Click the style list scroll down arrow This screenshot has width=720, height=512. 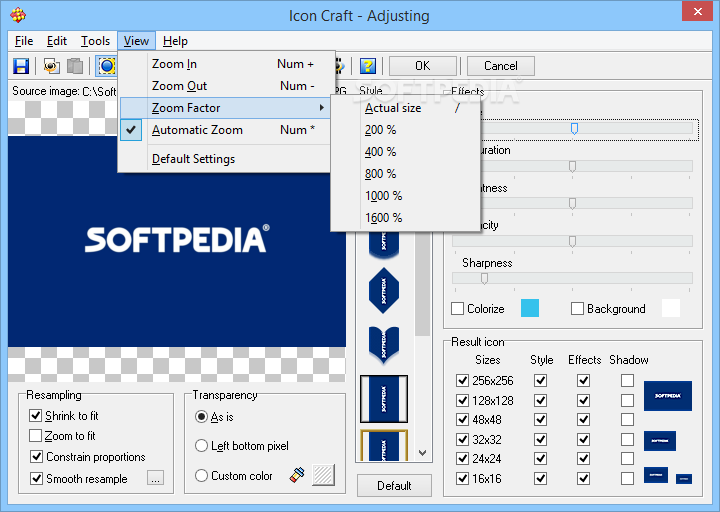[x=422, y=453]
